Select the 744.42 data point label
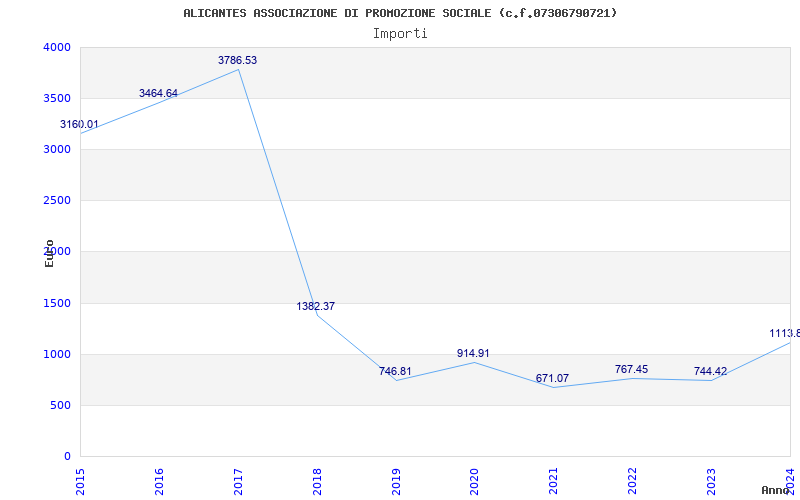This screenshot has height=500, width=800. [x=710, y=371]
